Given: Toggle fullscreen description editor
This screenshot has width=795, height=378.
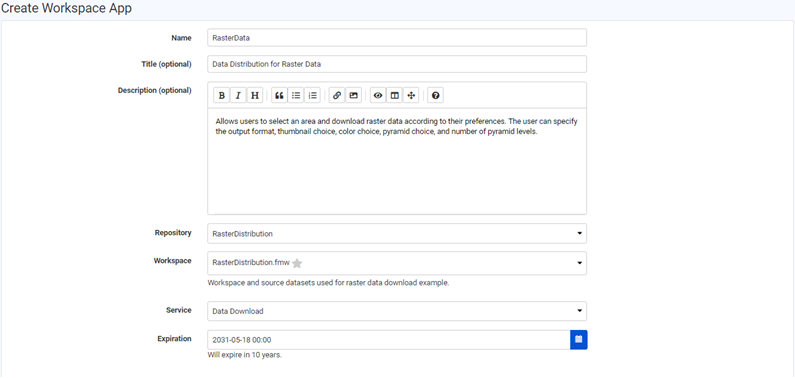Looking at the screenshot, I should tap(411, 95).
